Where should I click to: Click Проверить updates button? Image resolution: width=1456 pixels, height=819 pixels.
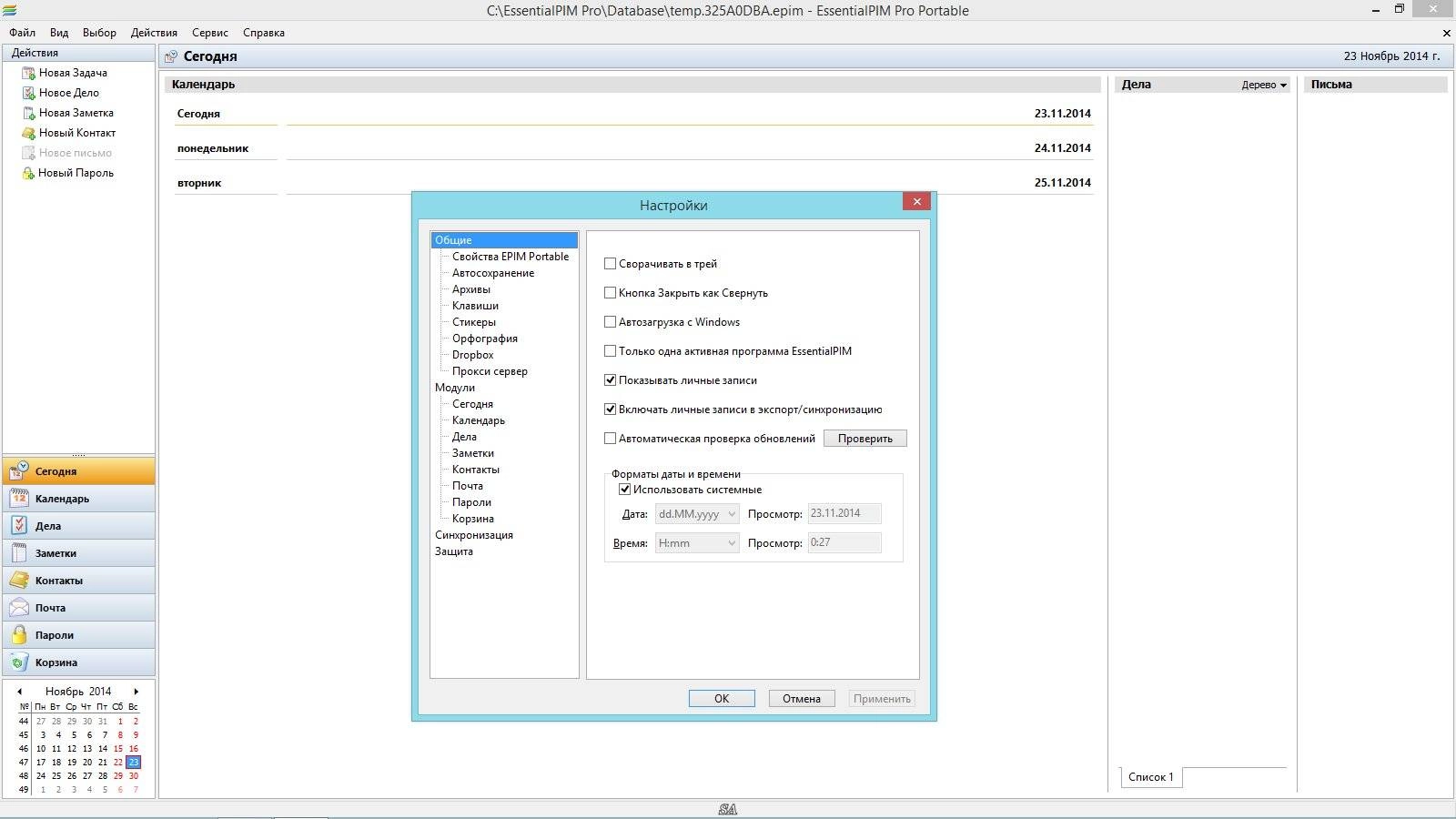tap(865, 439)
